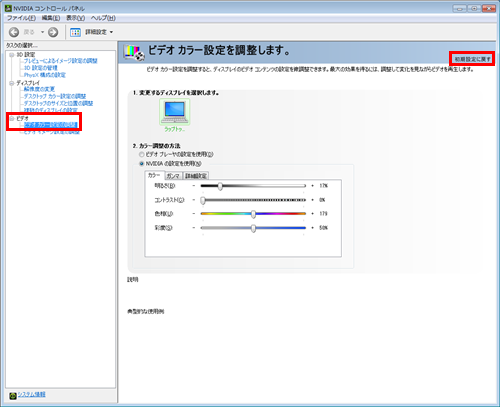The height and width of the screenshot is (407, 500).
Task: Click the タスクの選択 panel heading
Action: pyautogui.click(x=22, y=45)
